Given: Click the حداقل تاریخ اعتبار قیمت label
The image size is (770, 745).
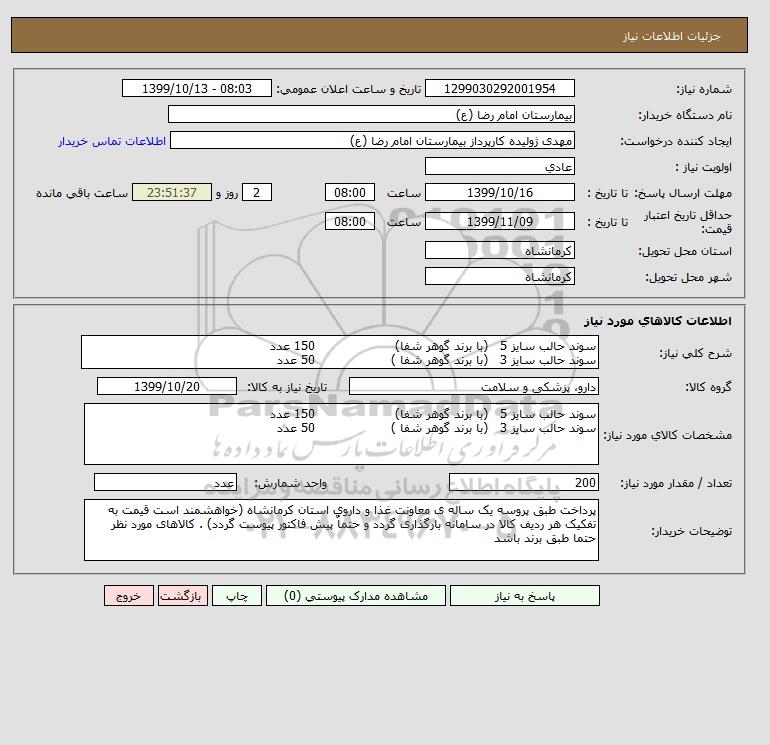Looking at the screenshot, I should (688, 222).
